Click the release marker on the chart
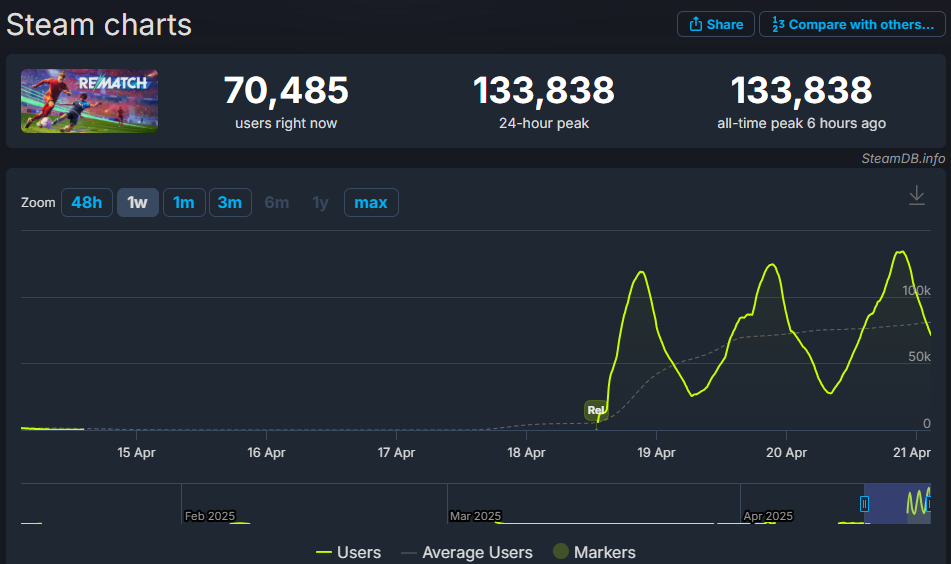951x564 pixels. pos(596,410)
